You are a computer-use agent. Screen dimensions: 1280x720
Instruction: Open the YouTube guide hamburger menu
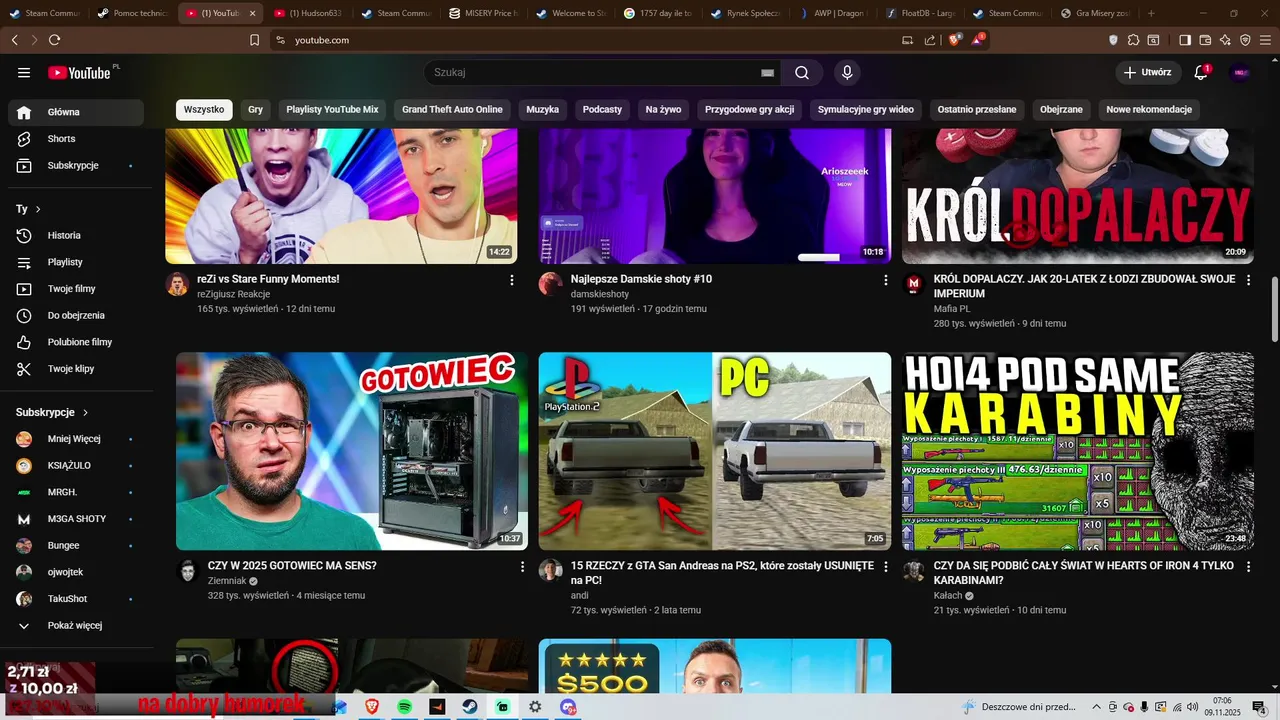pos(24,73)
